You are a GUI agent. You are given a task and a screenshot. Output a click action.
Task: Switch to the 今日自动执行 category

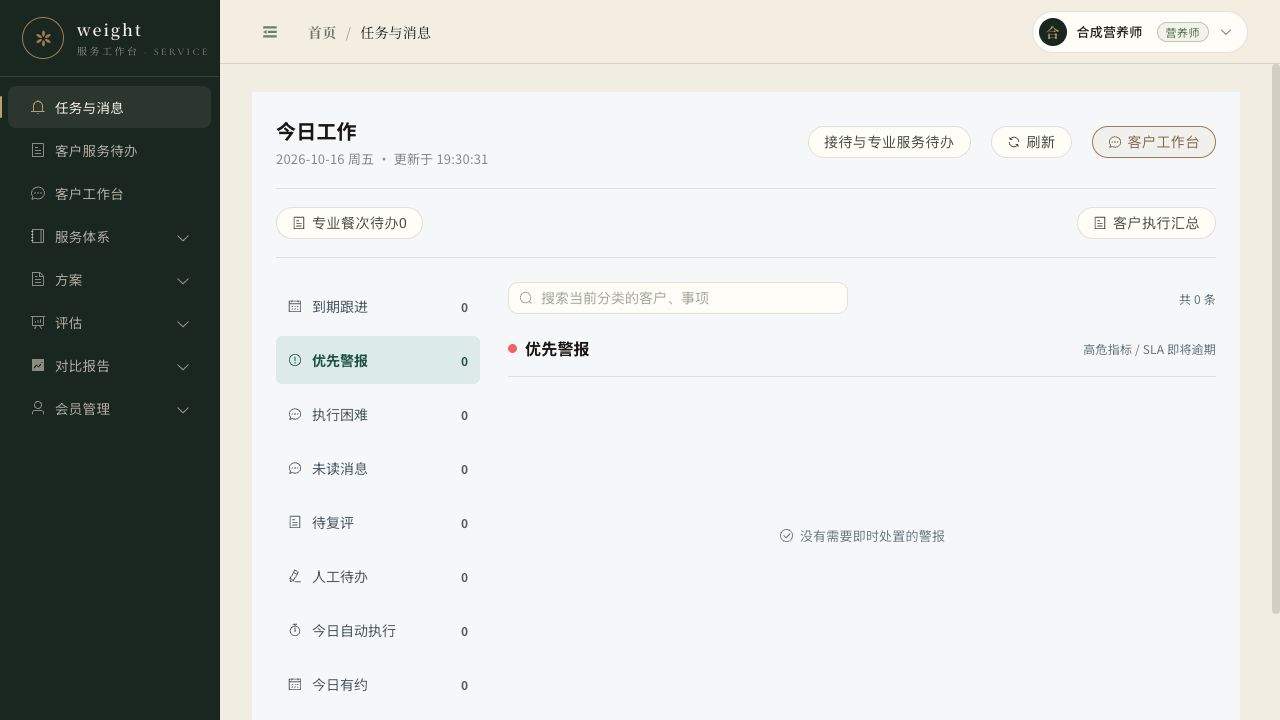coord(378,631)
